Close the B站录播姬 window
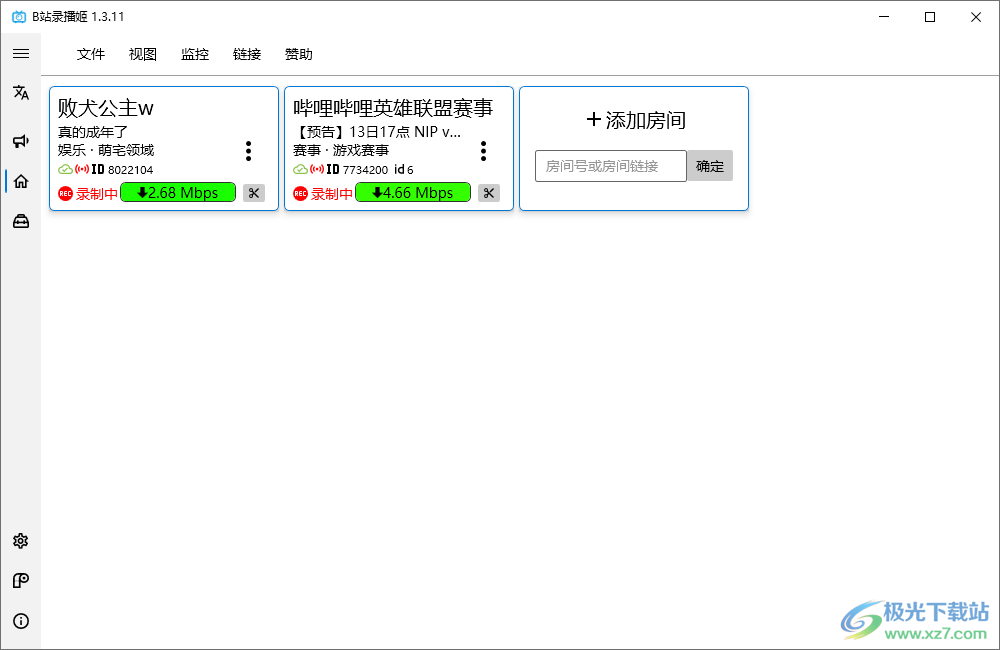Image resolution: width=1000 pixels, height=650 pixels. [x=976, y=17]
